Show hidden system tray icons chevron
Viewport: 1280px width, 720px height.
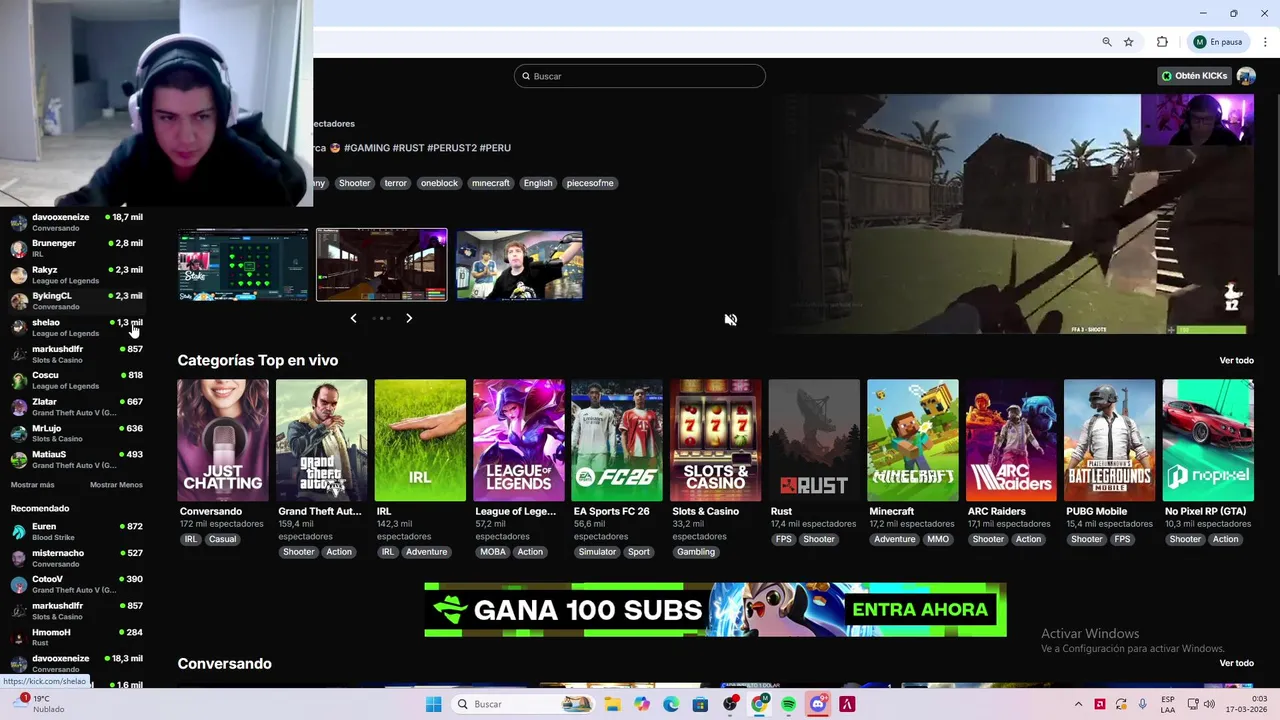[x=1078, y=704]
